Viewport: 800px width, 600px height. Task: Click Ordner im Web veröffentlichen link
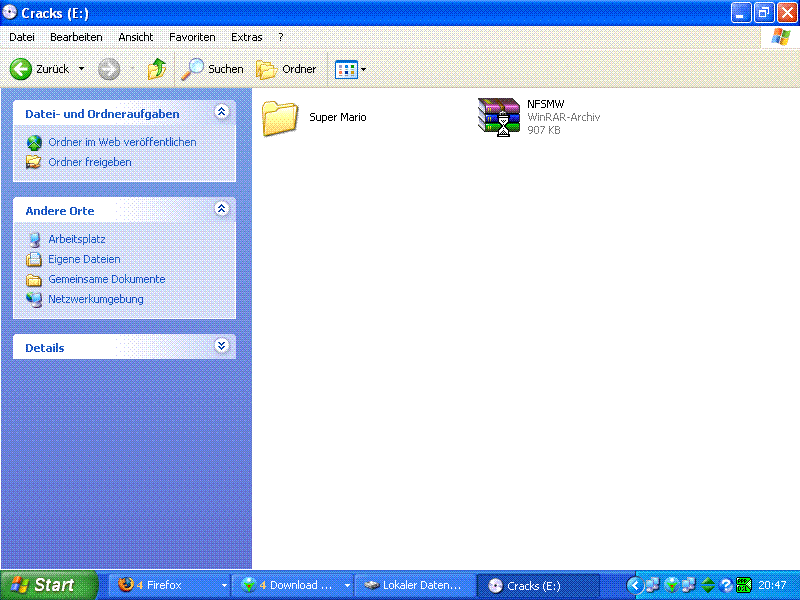(x=122, y=142)
